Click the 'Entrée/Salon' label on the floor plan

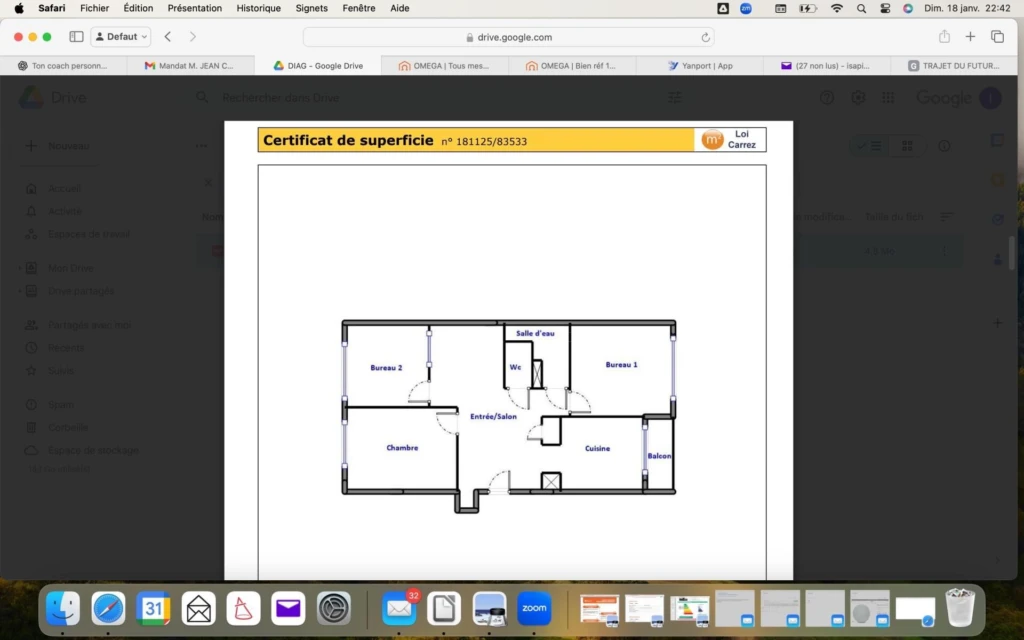[x=493, y=417]
